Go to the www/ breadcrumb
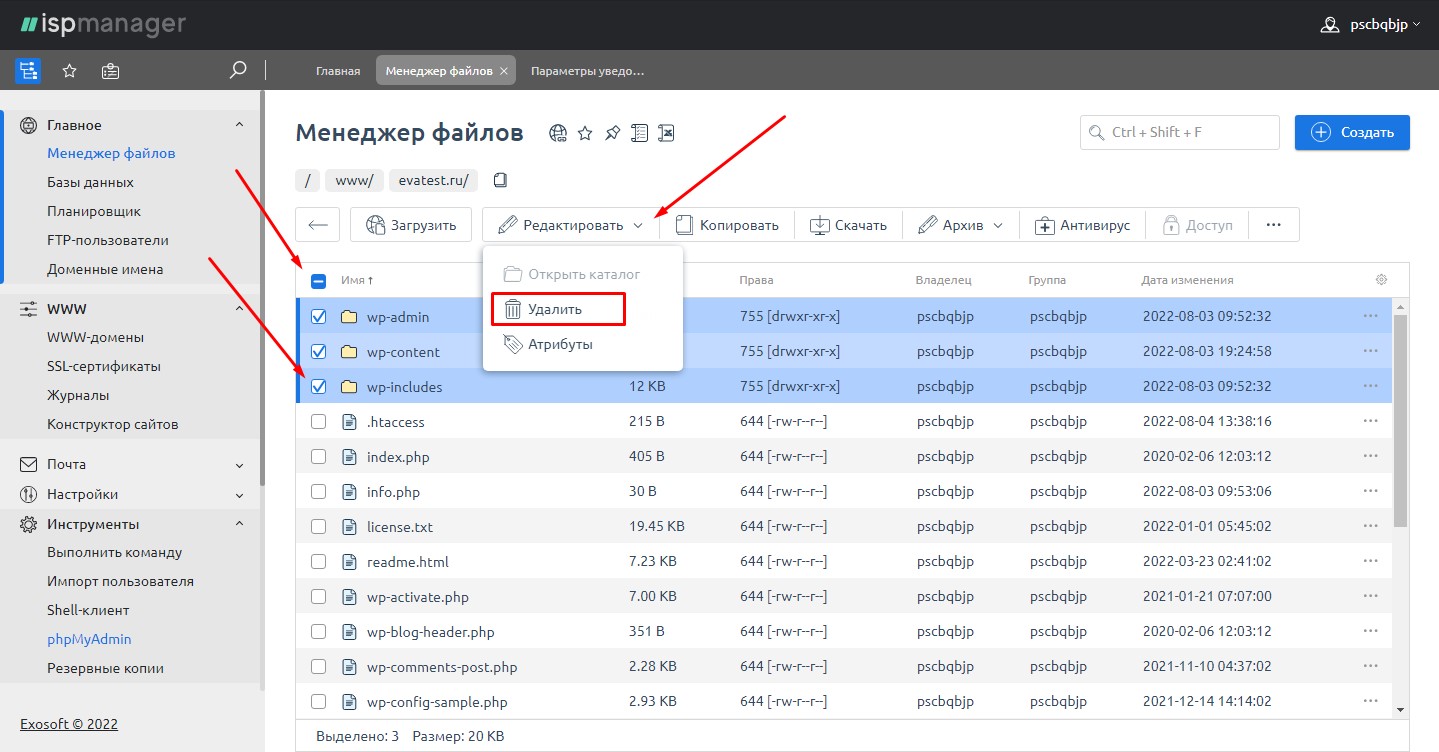1439x752 pixels. [354, 180]
